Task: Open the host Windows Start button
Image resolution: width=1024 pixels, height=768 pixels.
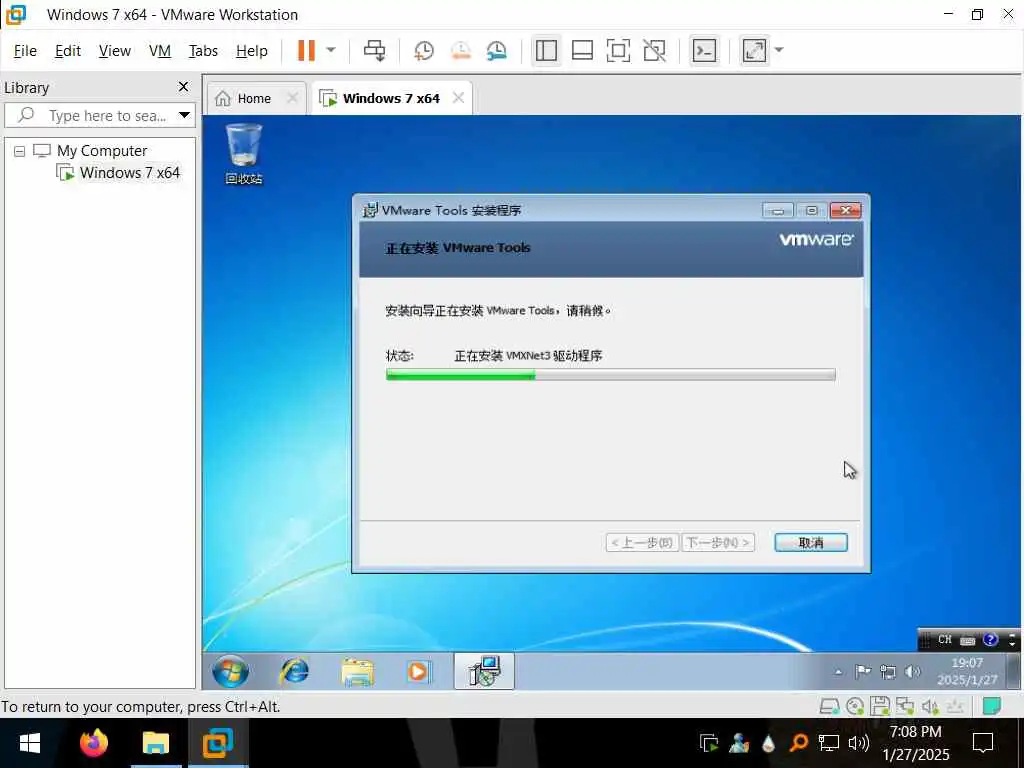Action: point(29,743)
